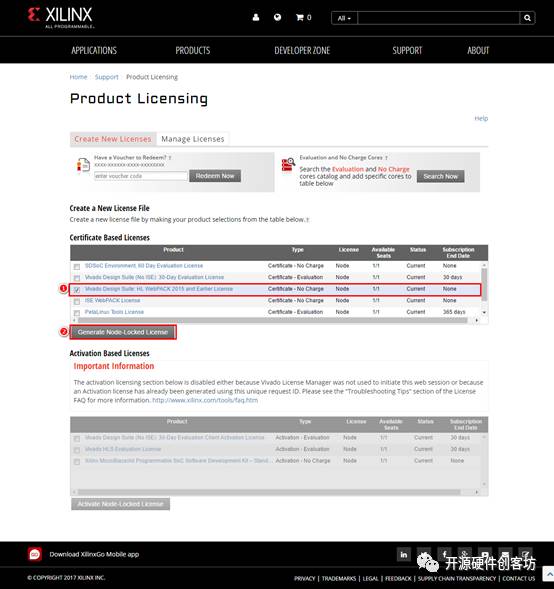This screenshot has width=554, height=589.
Task: Switch to the Manage Licenses tab
Action: click(x=193, y=139)
